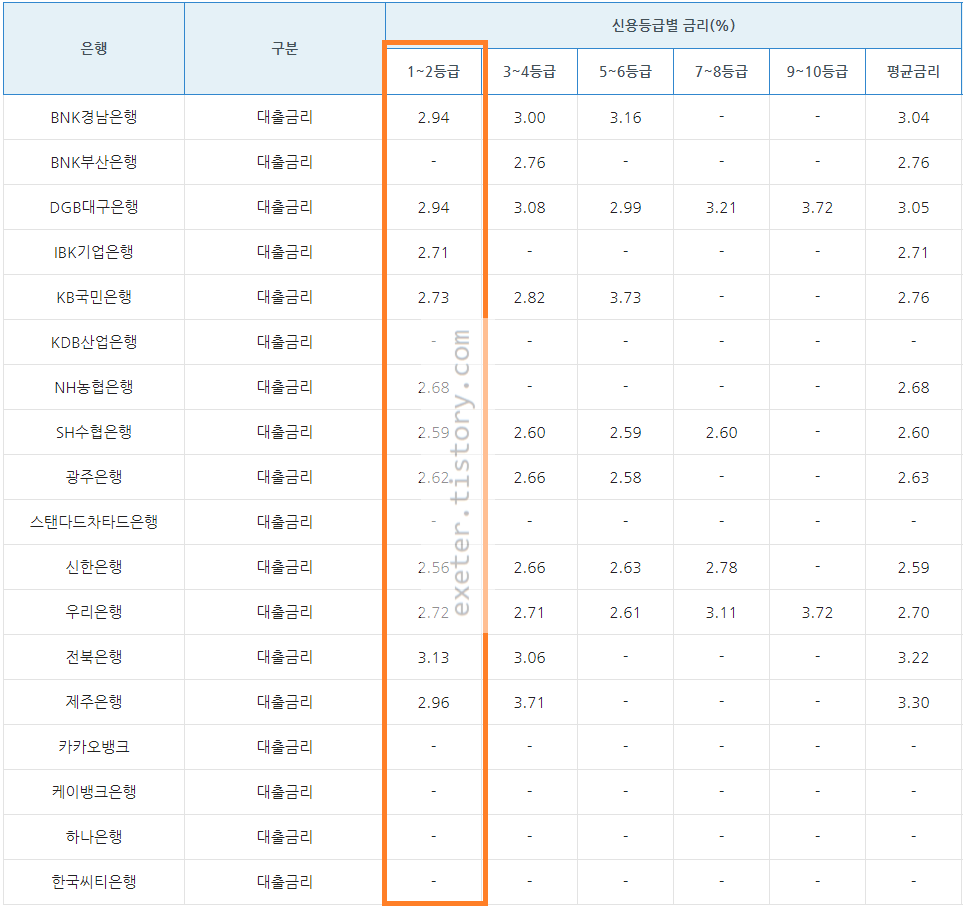963x906 pixels.
Task: Select the KB국민은행 bank name
Action: tap(94, 297)
